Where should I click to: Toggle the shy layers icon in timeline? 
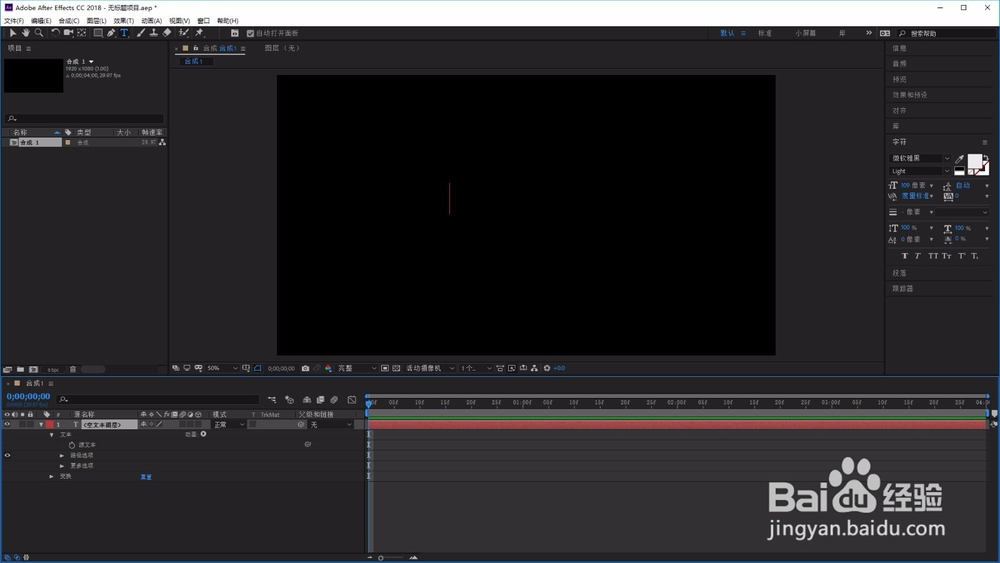307,400
